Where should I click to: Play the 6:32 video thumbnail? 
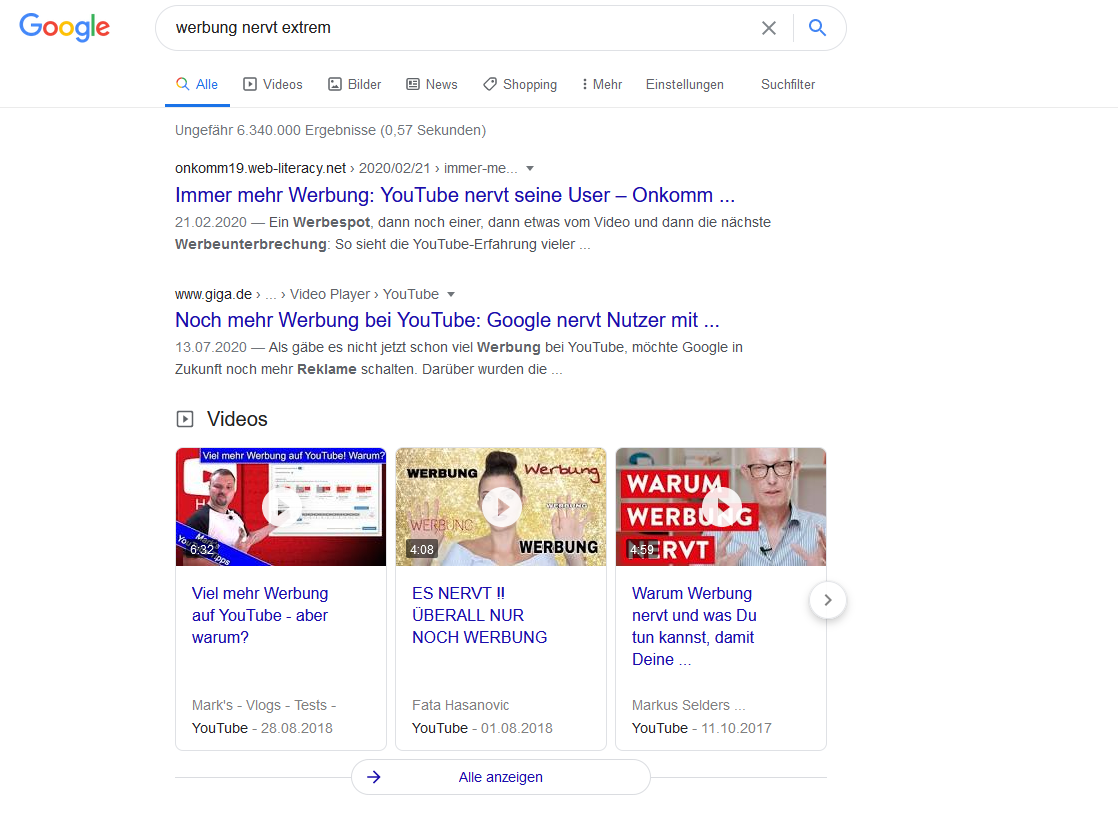click(x=281, y=507)
